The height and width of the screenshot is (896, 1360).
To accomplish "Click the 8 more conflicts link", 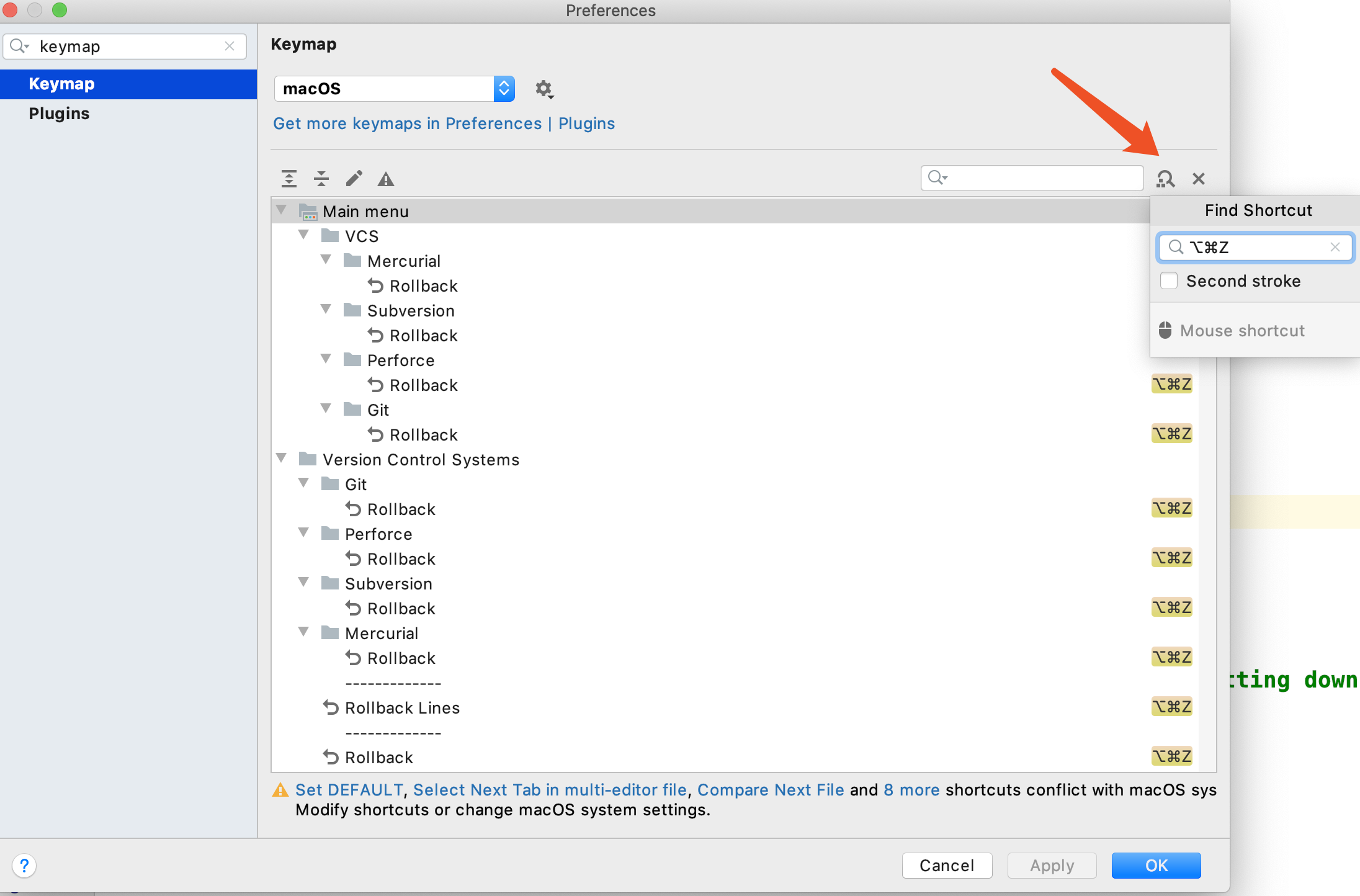I will (911, 790).
